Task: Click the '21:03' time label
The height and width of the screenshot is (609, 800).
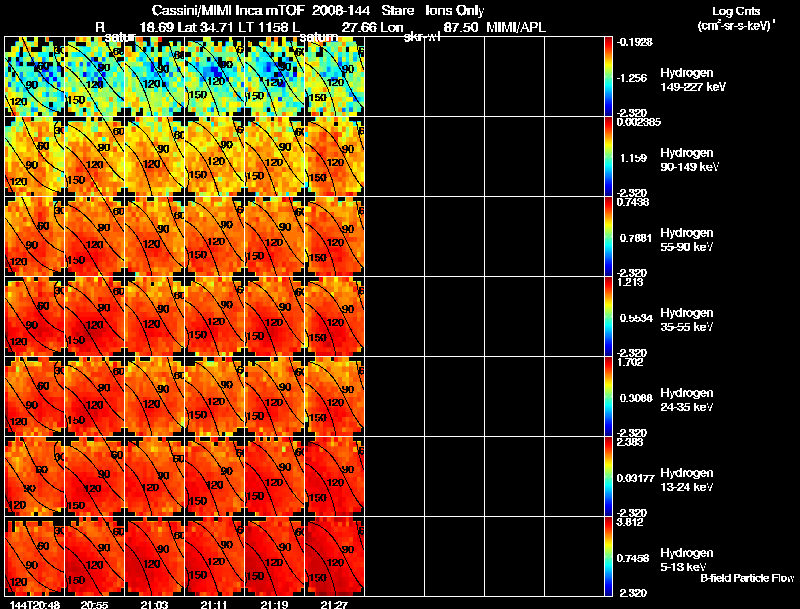Action: point(152,604)
